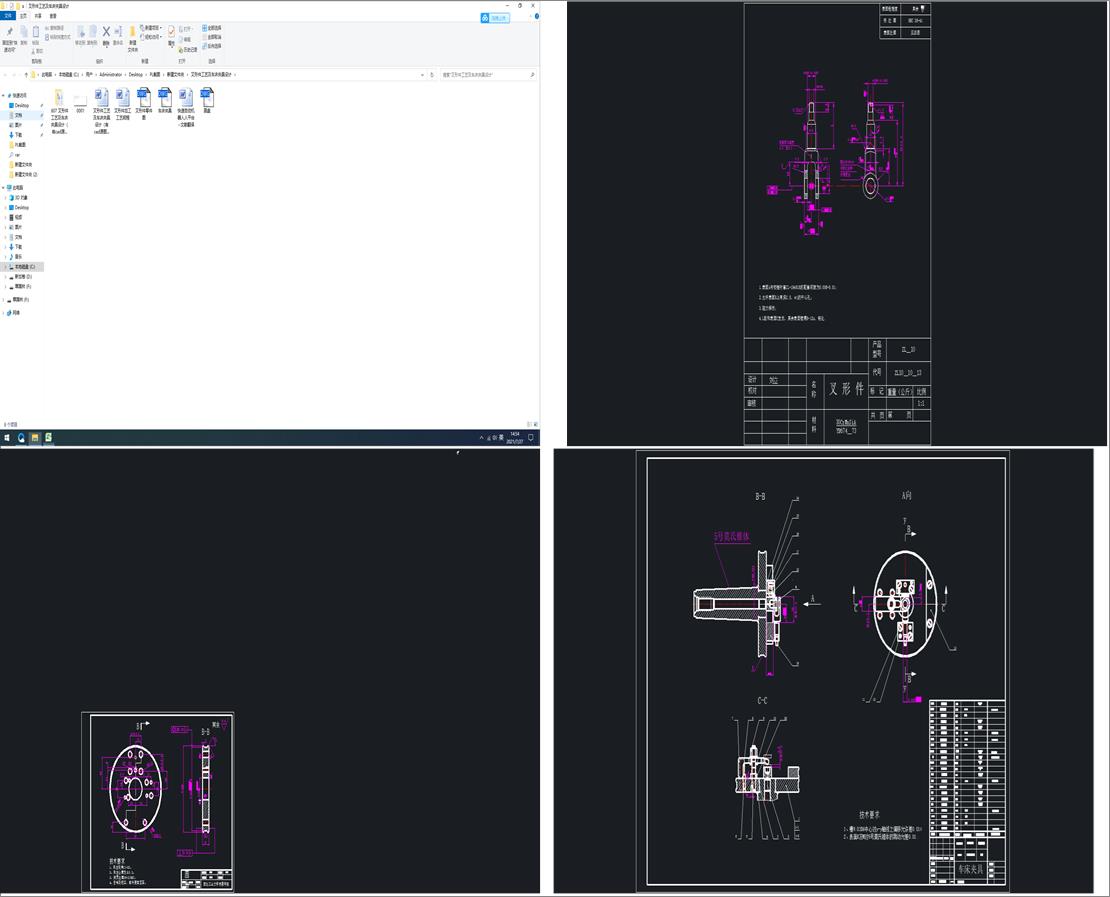This screenshot has height=897, width=1110.
Task: Click Invert selection in the ribbon
Action: tap(212, 46)
